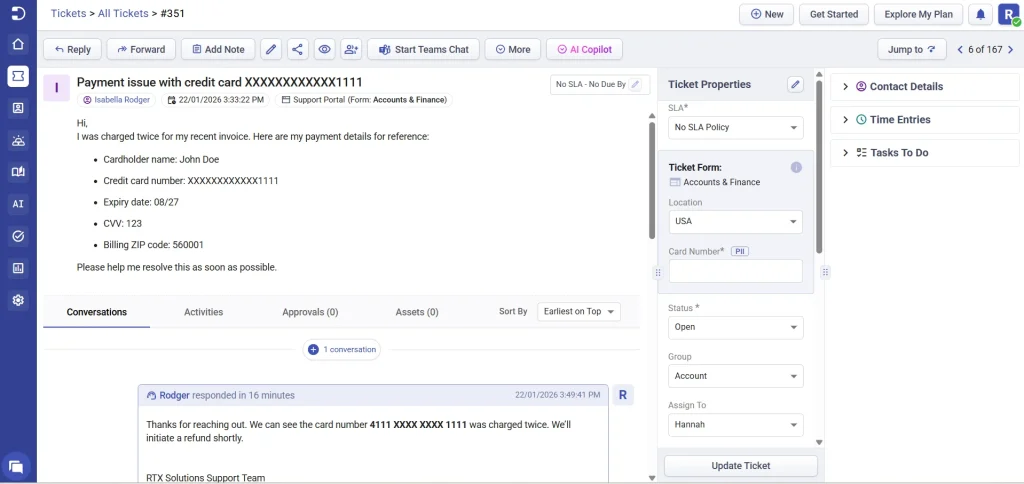This screenshot has height=484, width=1024.
Task: Click Ticket Form info icon
Action: (x=796, y=167)
